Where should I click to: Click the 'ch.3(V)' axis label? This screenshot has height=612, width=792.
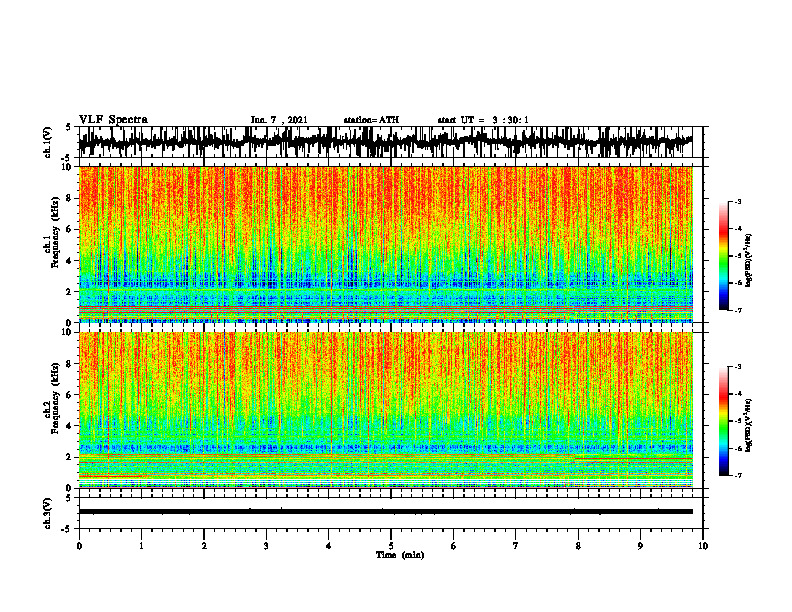tap(48, 513)
